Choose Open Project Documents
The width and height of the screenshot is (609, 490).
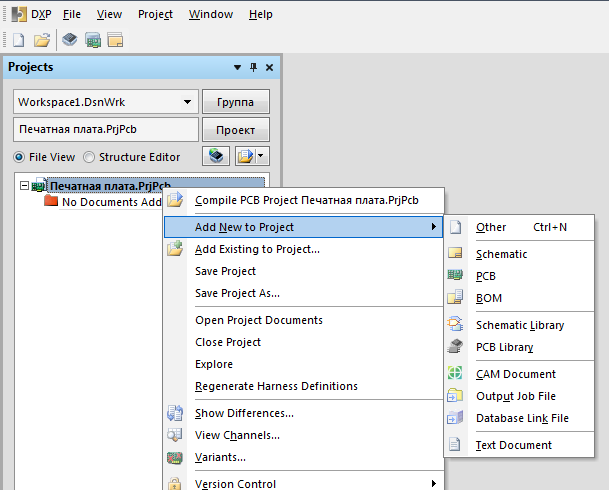(304, 320)
